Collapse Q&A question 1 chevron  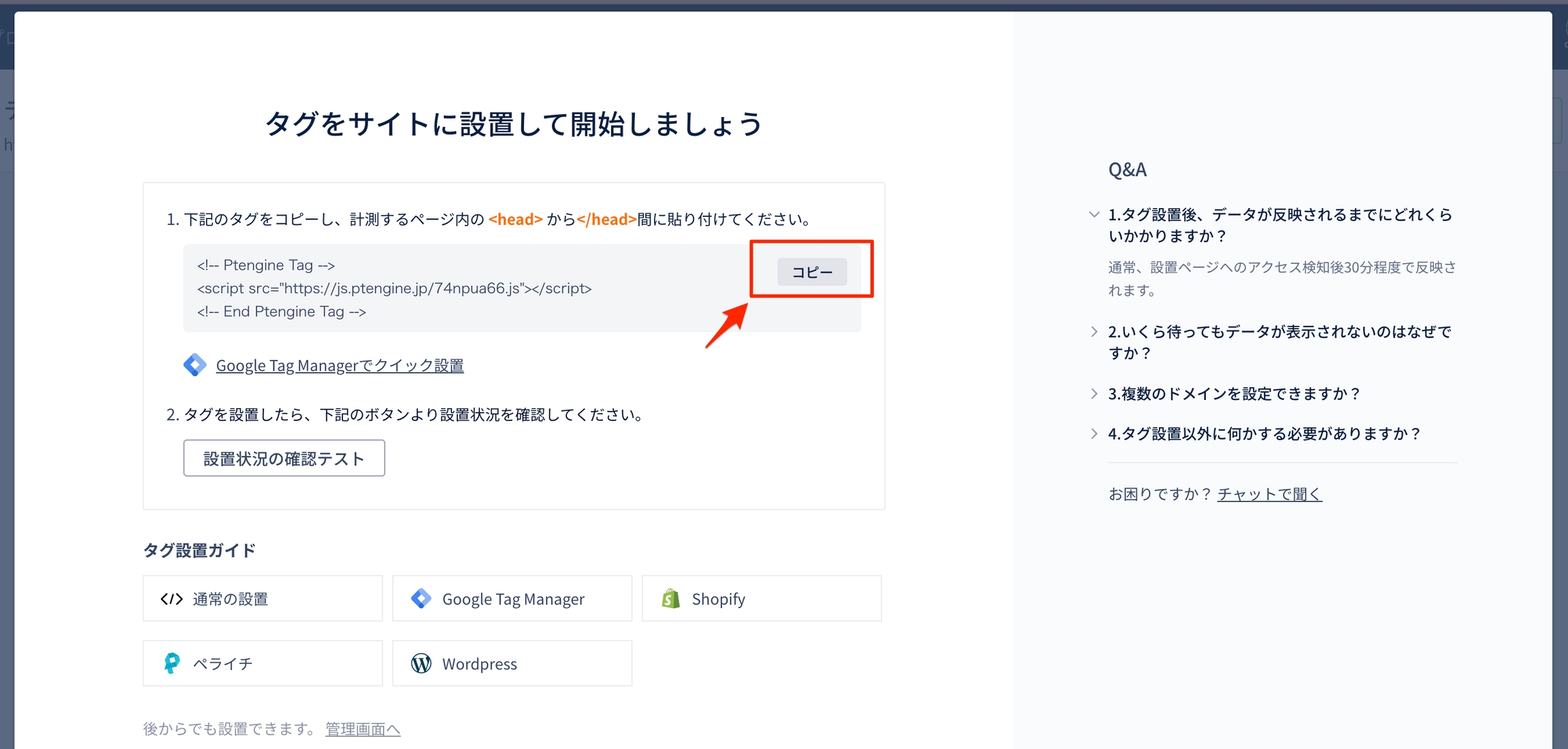pyautogui.click(x=1094, y=215)
